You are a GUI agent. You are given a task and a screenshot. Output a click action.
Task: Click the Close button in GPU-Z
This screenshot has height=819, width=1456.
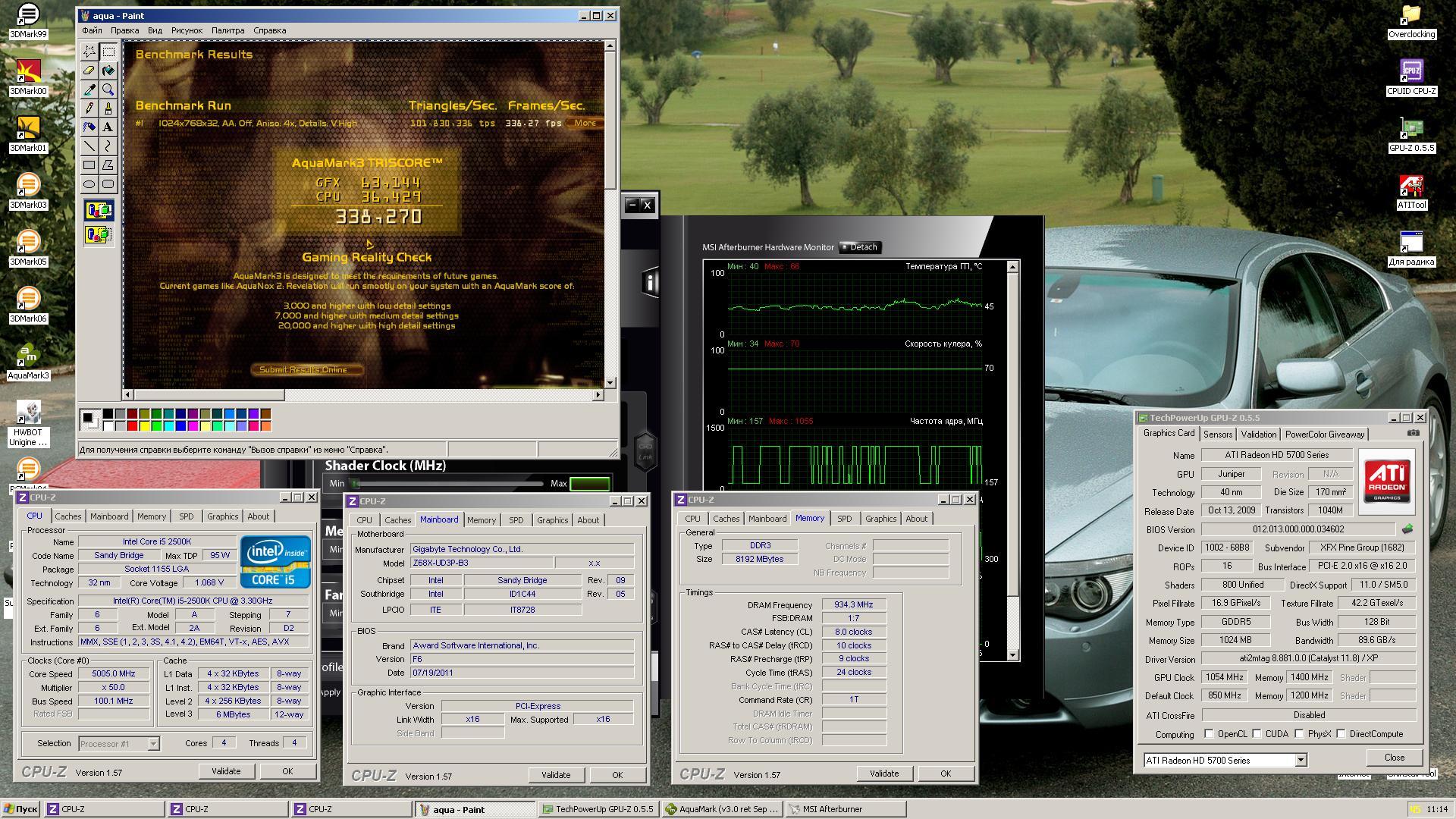click(1394, 758)
